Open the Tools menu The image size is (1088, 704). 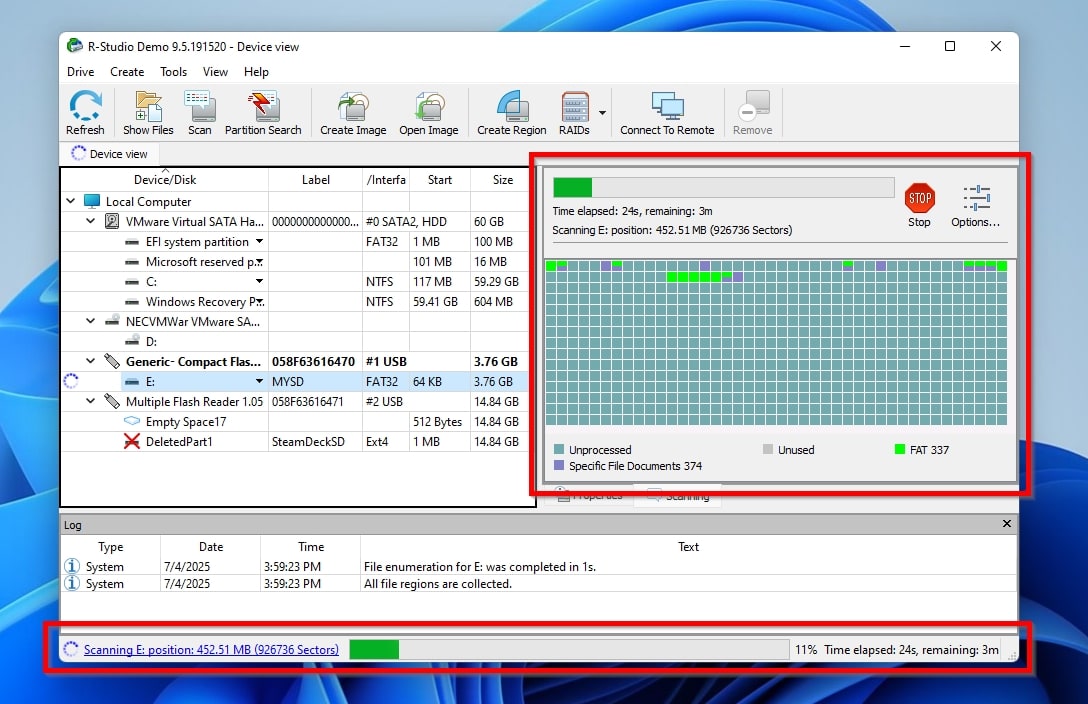click(173, 71)
